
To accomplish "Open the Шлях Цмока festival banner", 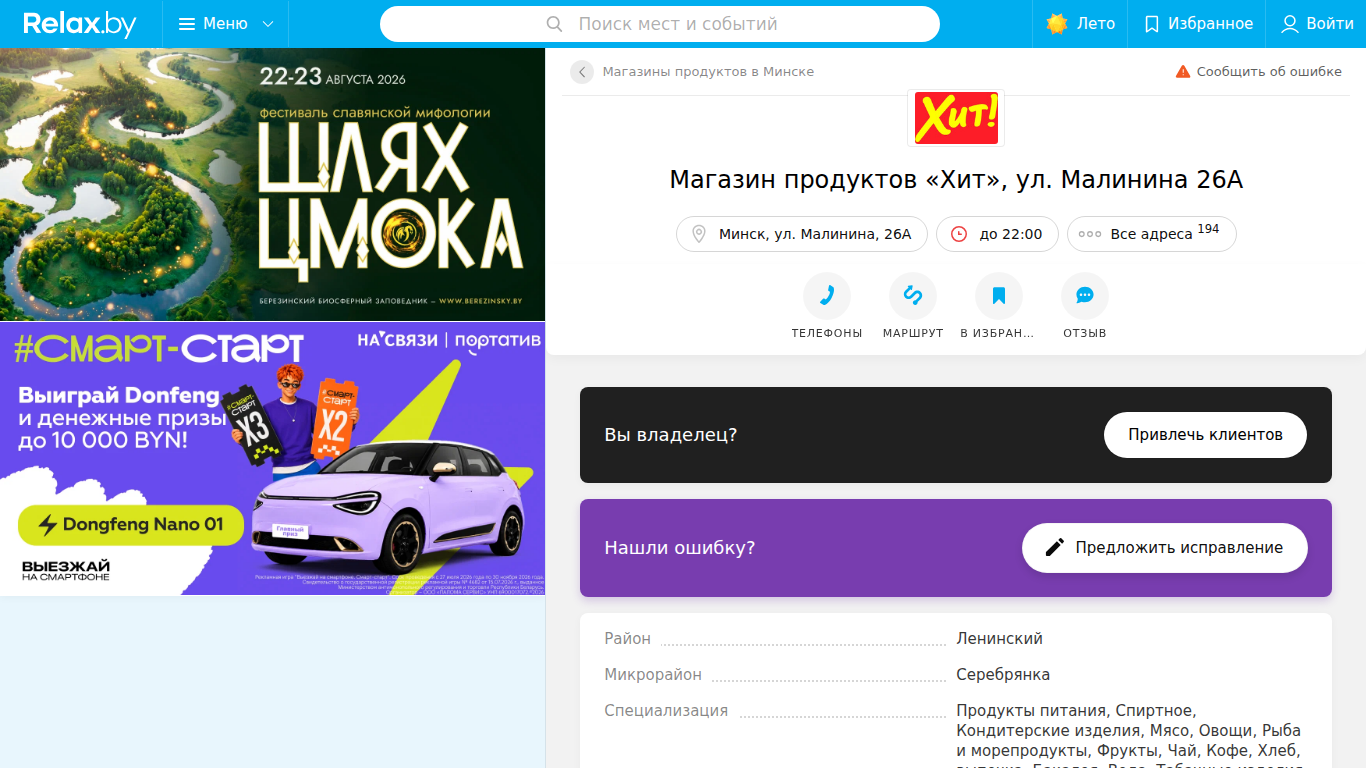I will point(272,184).
